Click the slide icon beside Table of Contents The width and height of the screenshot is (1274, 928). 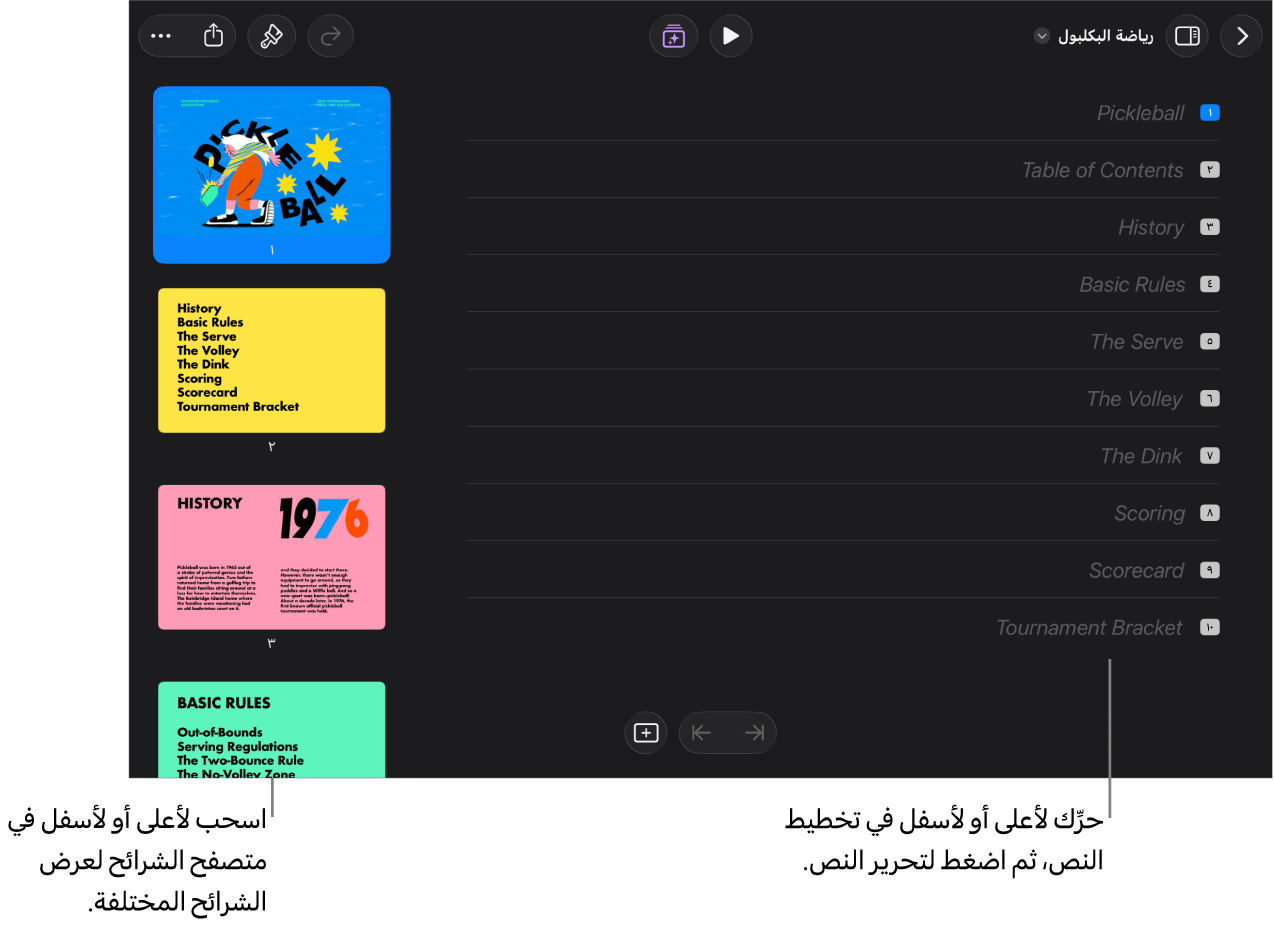coord(1209,170)
